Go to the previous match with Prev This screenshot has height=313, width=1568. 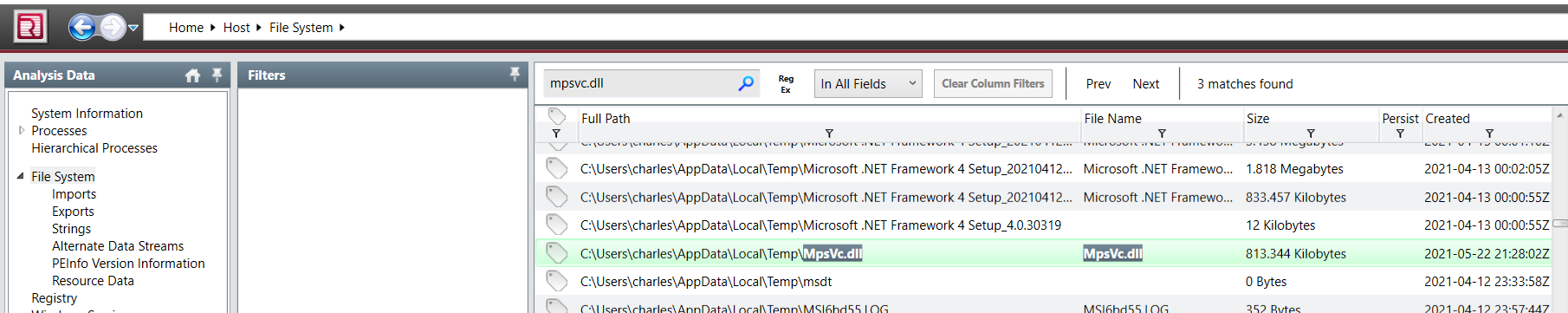pos(1098,84)
